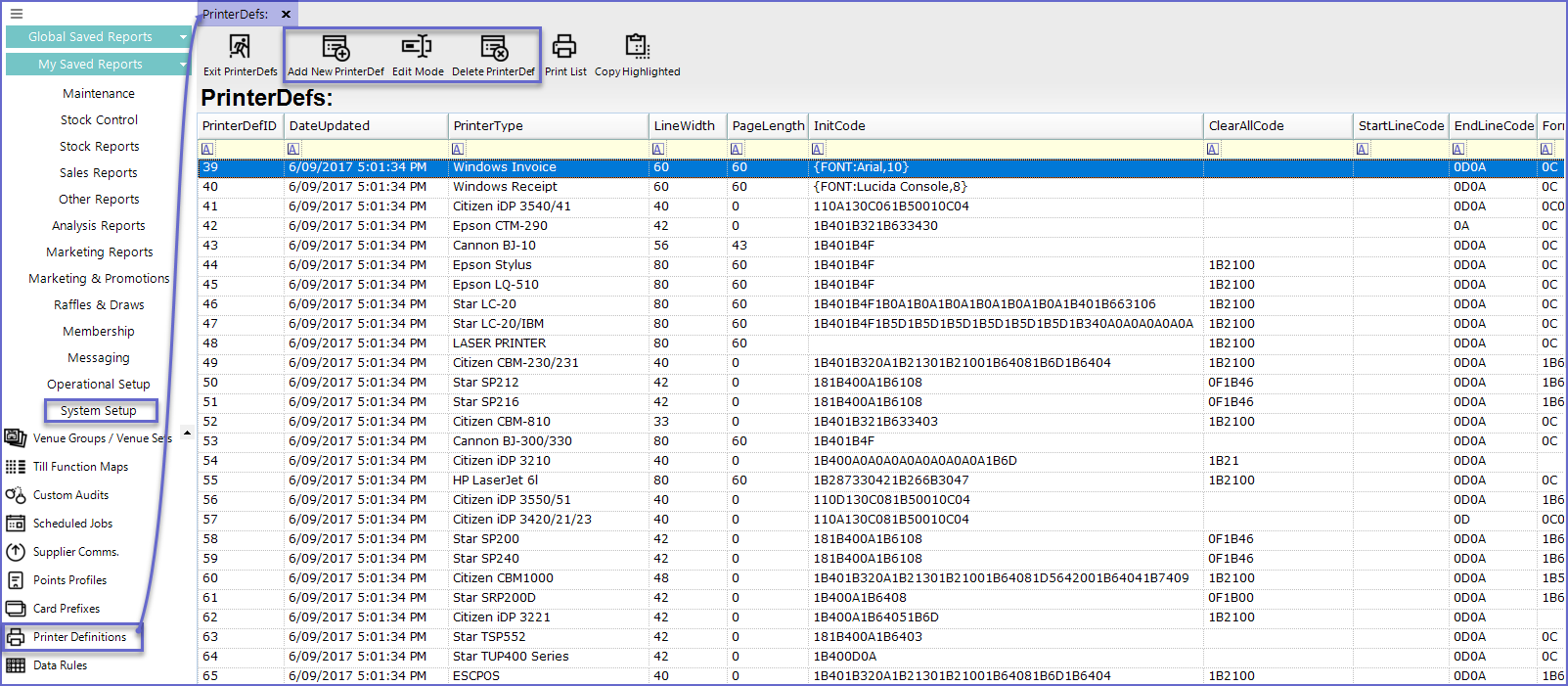Image resolution: width=1568 pixels, height=686 pixels.
Task: Close the PrinterDefs tab
Action: 286,15
